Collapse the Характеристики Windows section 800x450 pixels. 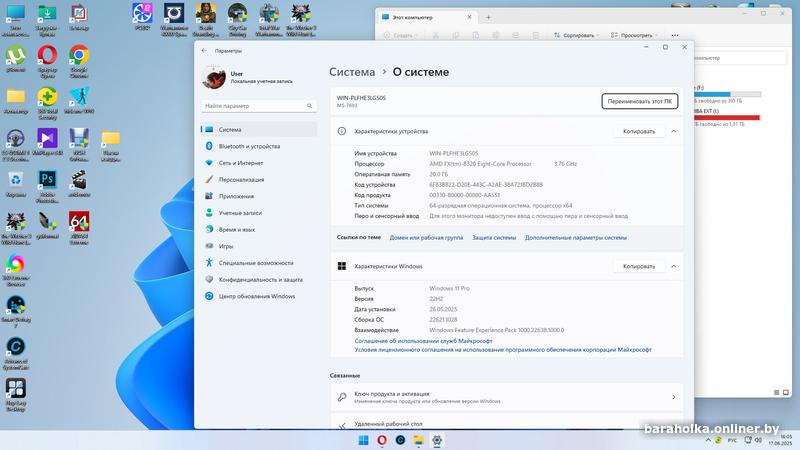click(673, 266)
